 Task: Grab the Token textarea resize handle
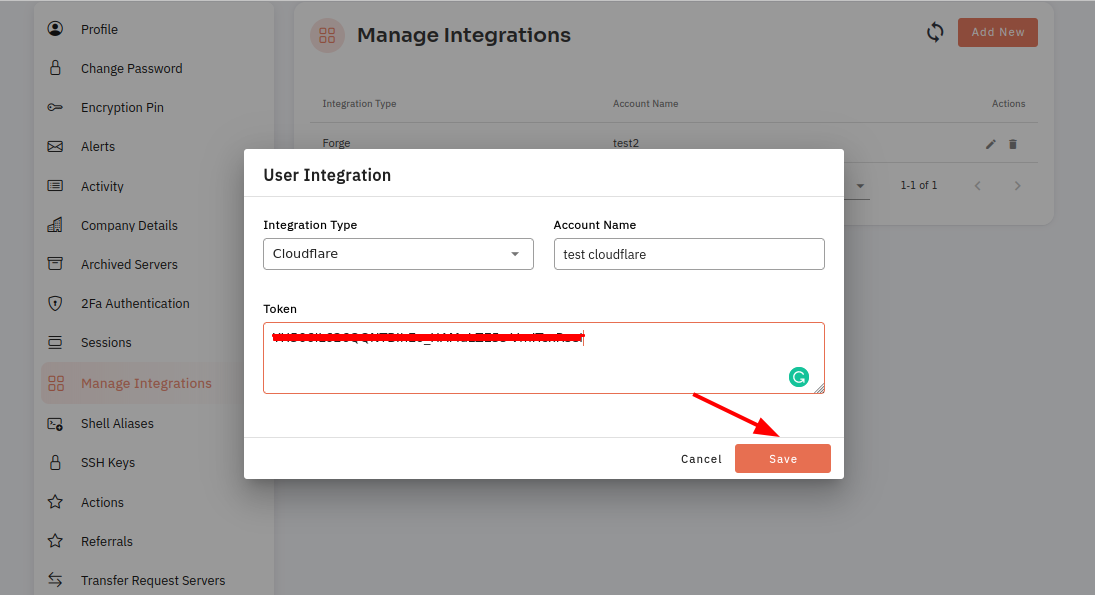pos(819,388)
